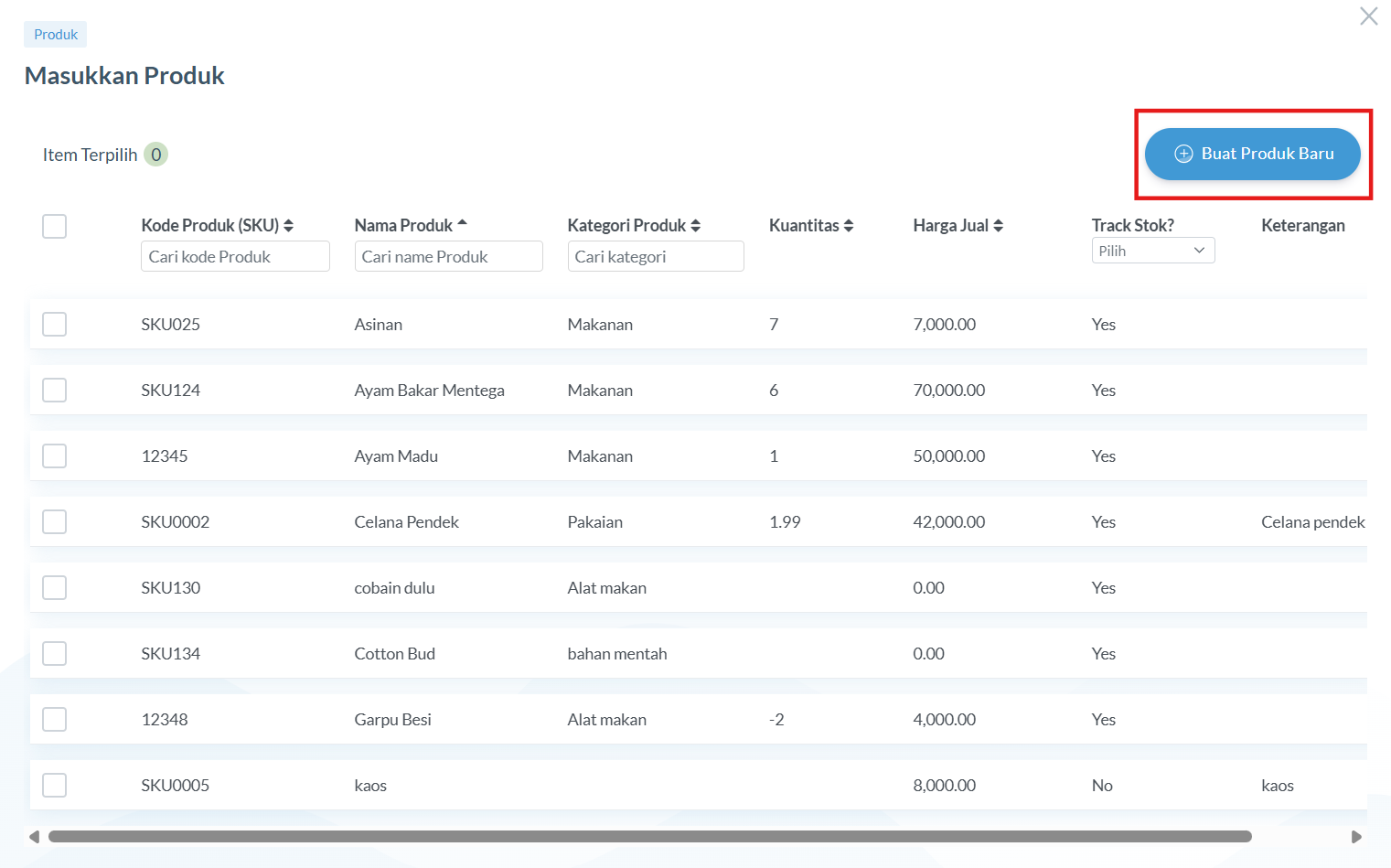Click product name cobain dulu
Image resolution: width=1391 pixels, height=868 pixels.
395,588
